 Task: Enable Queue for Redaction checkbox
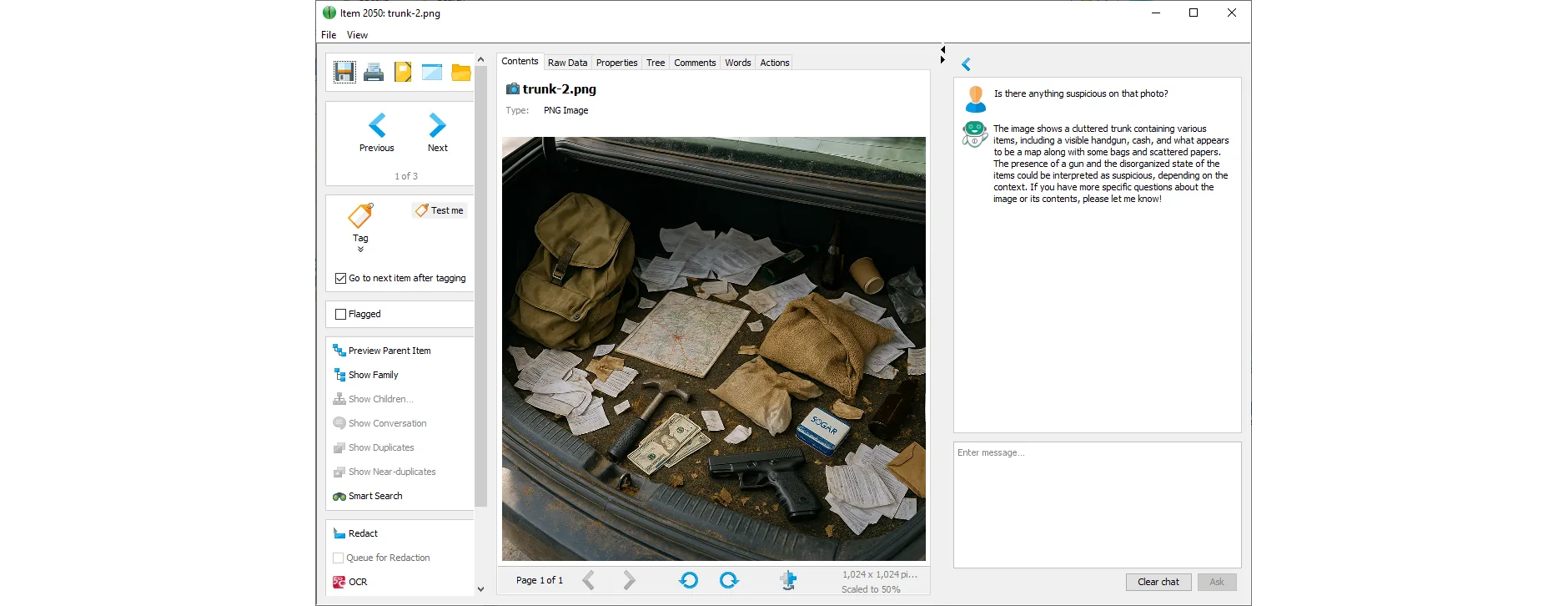pos(338,558)
